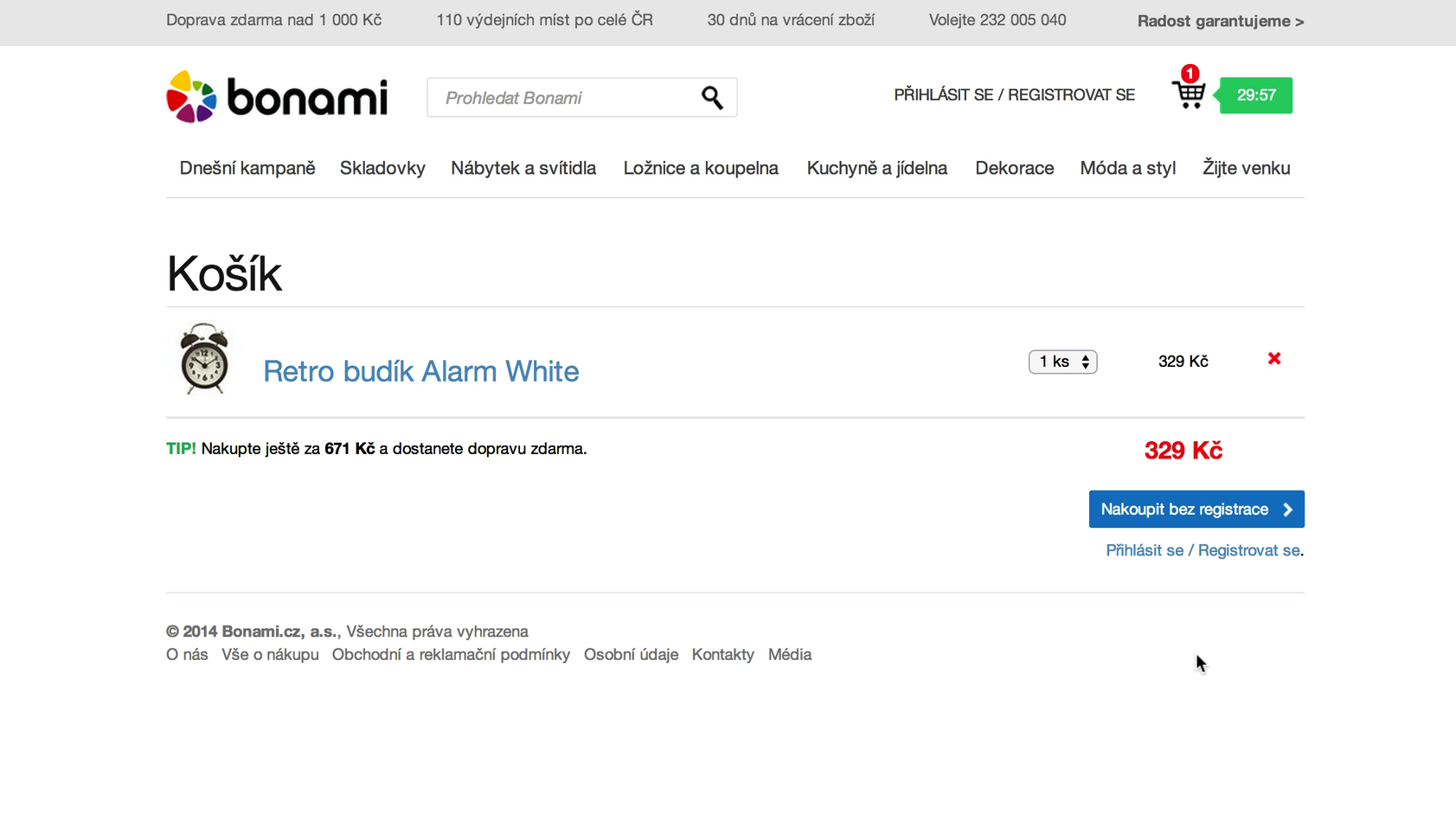
Task: Click the red total price 329 Kč
Action: click(x=1183, y=451)
